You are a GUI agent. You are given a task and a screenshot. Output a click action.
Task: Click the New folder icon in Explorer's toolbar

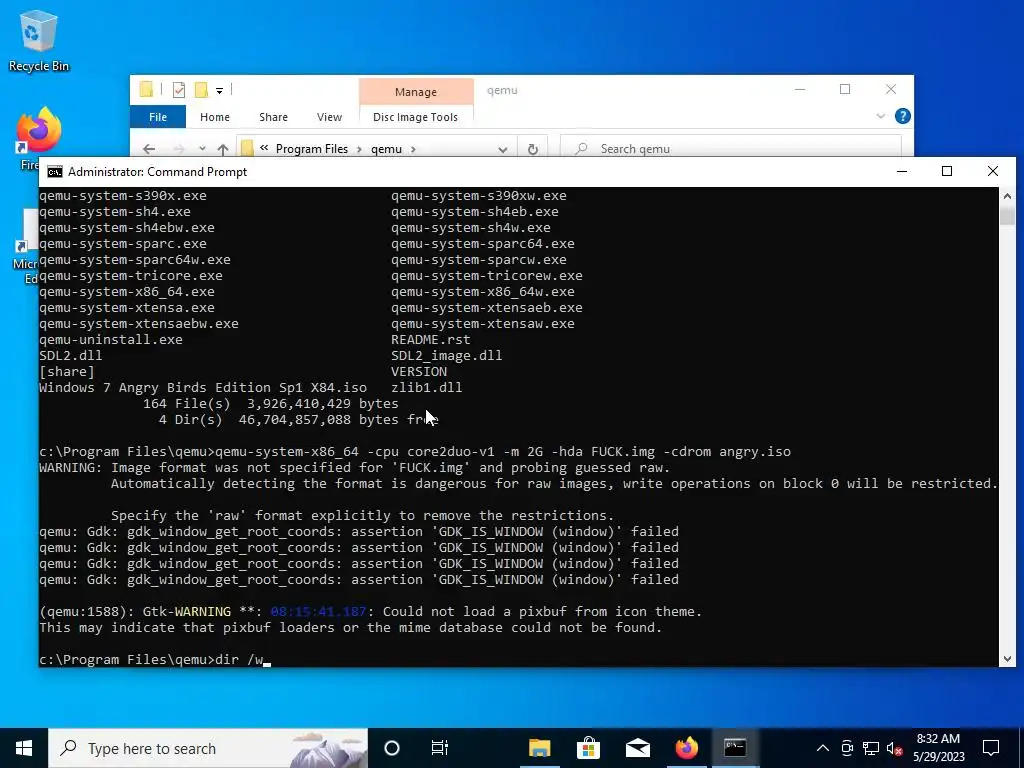pyautogui.click(x=201, y=89)
